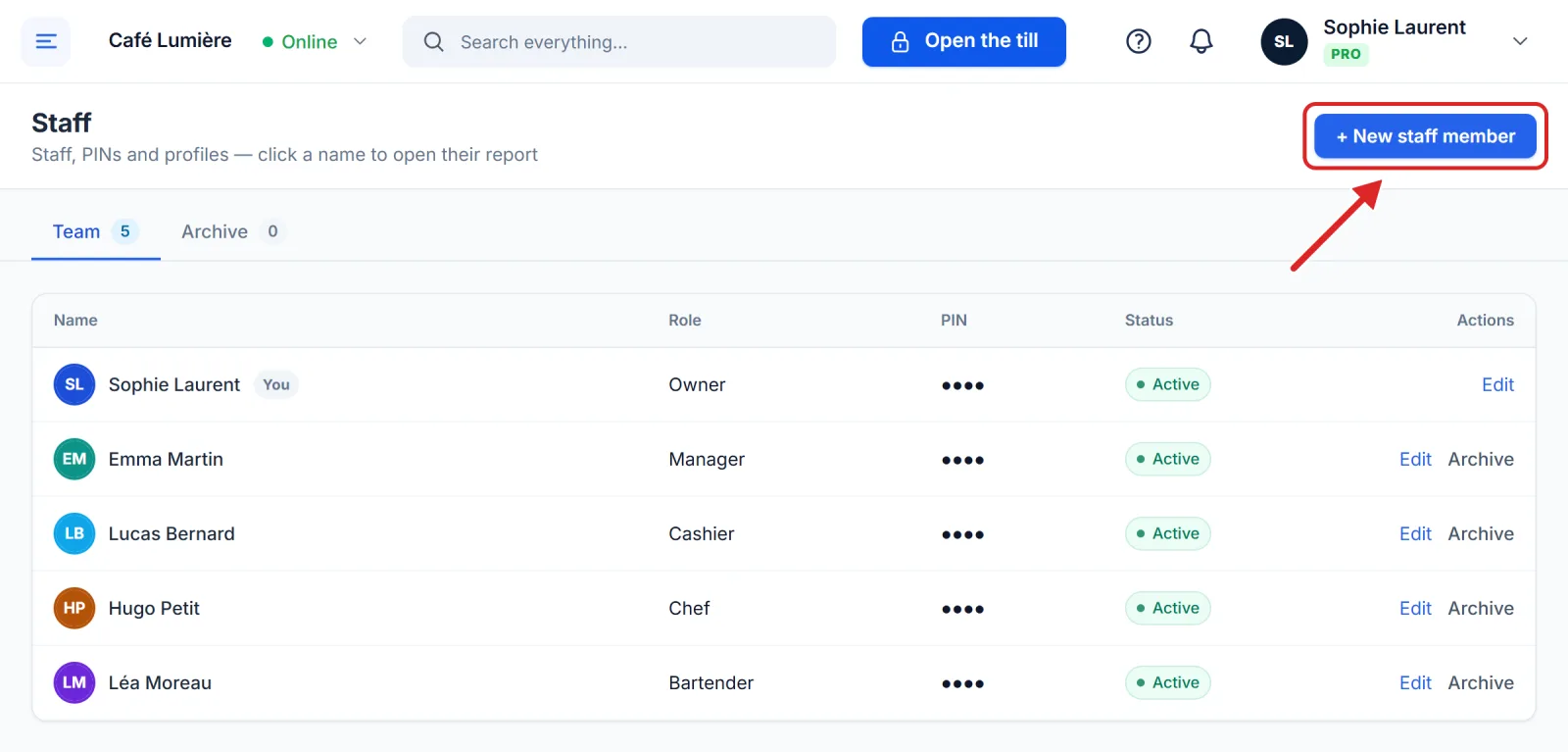
Task: Add a New staff member
Action: 1425,136
